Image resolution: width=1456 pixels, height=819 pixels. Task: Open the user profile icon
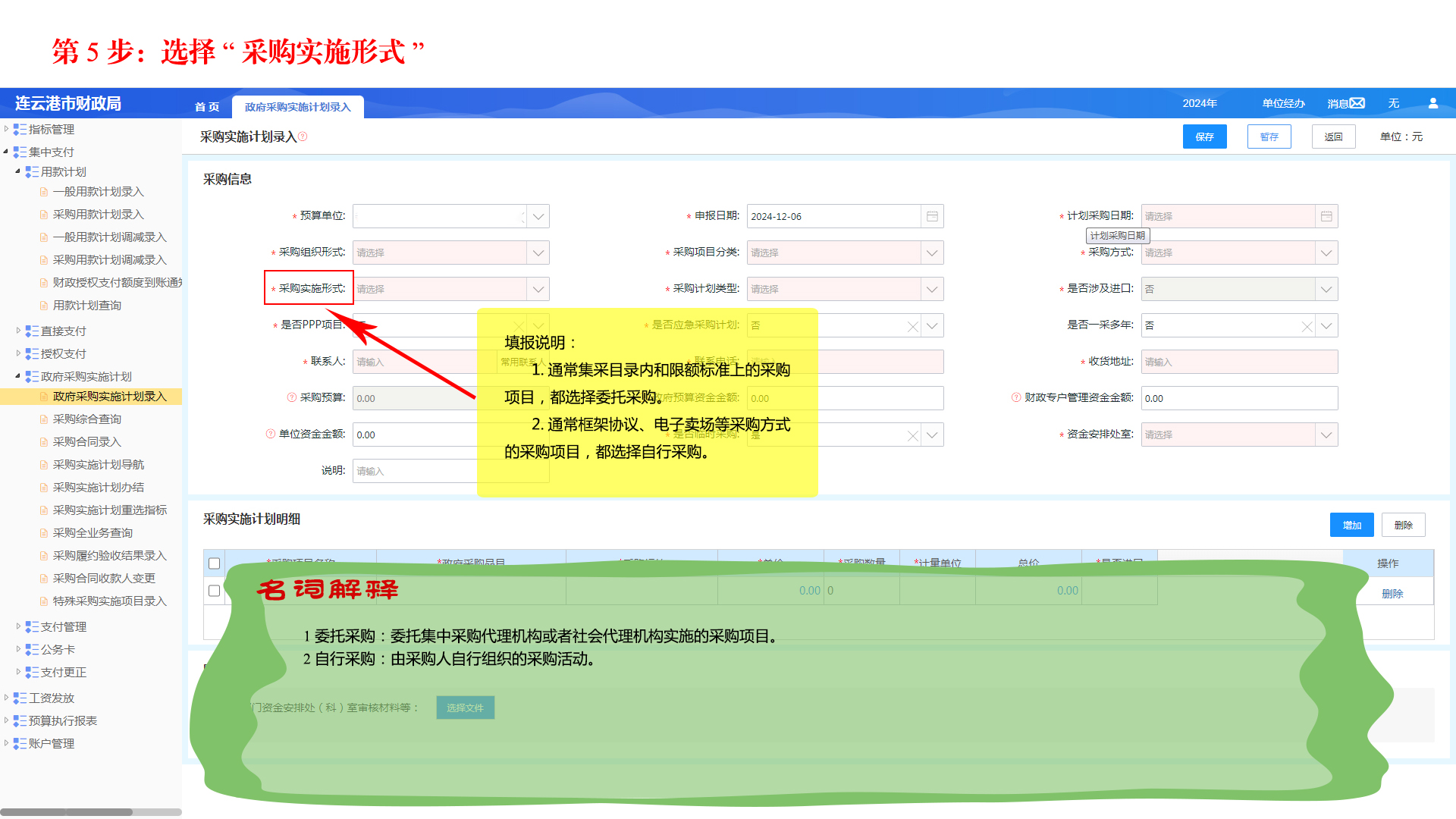(1433, 103)
